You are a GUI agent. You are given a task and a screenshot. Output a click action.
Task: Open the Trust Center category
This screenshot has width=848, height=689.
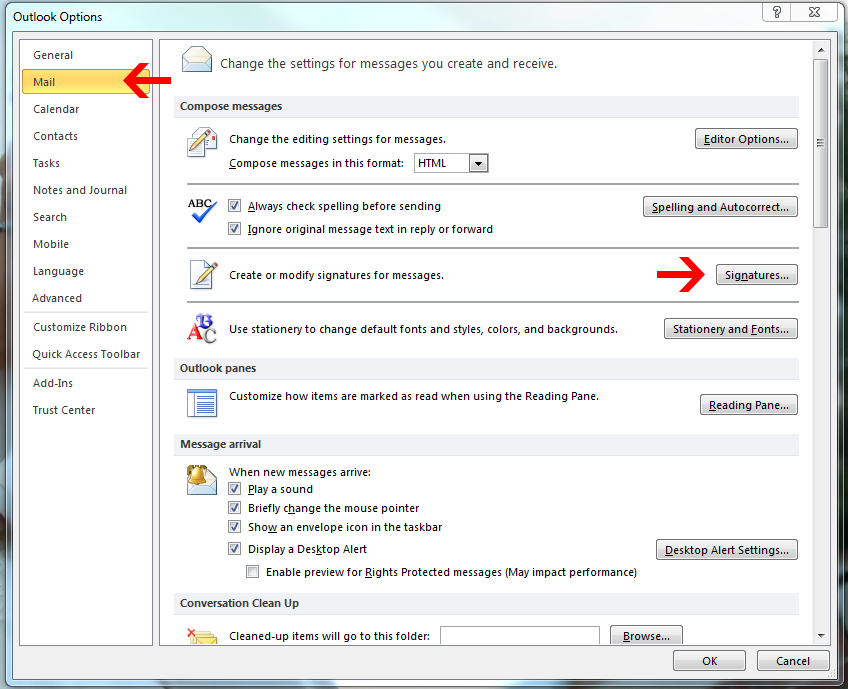(64, 410)
